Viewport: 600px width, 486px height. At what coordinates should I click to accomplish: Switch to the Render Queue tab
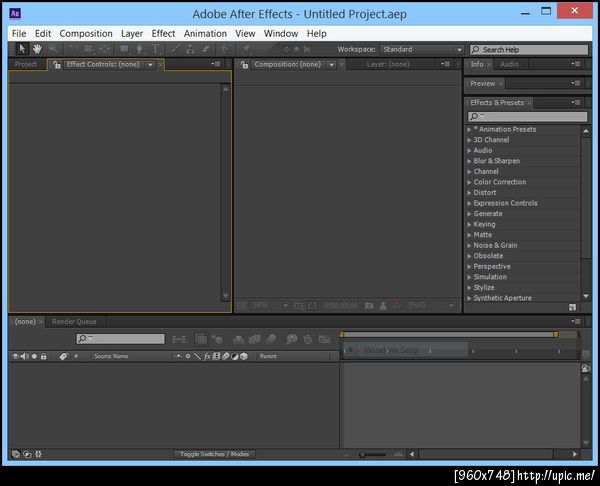click(74, 322)
